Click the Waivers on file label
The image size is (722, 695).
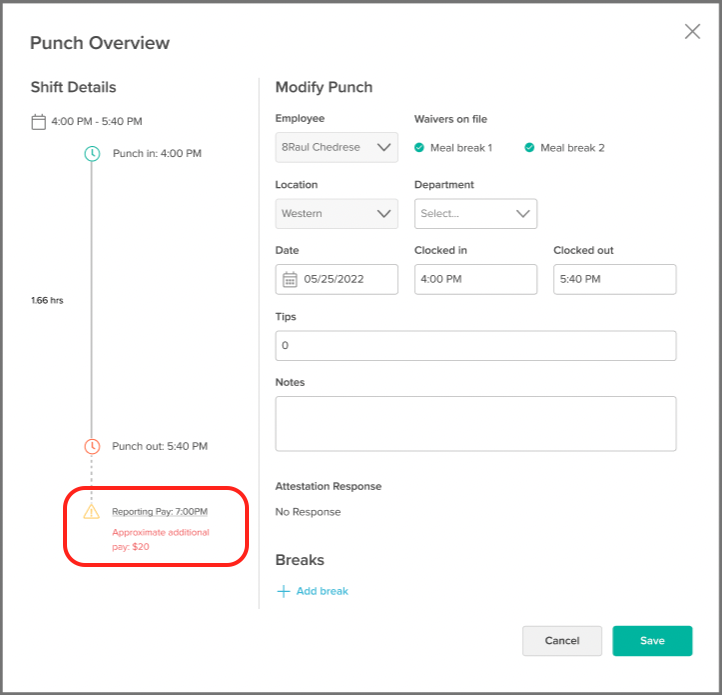click(x=451, y=119)
